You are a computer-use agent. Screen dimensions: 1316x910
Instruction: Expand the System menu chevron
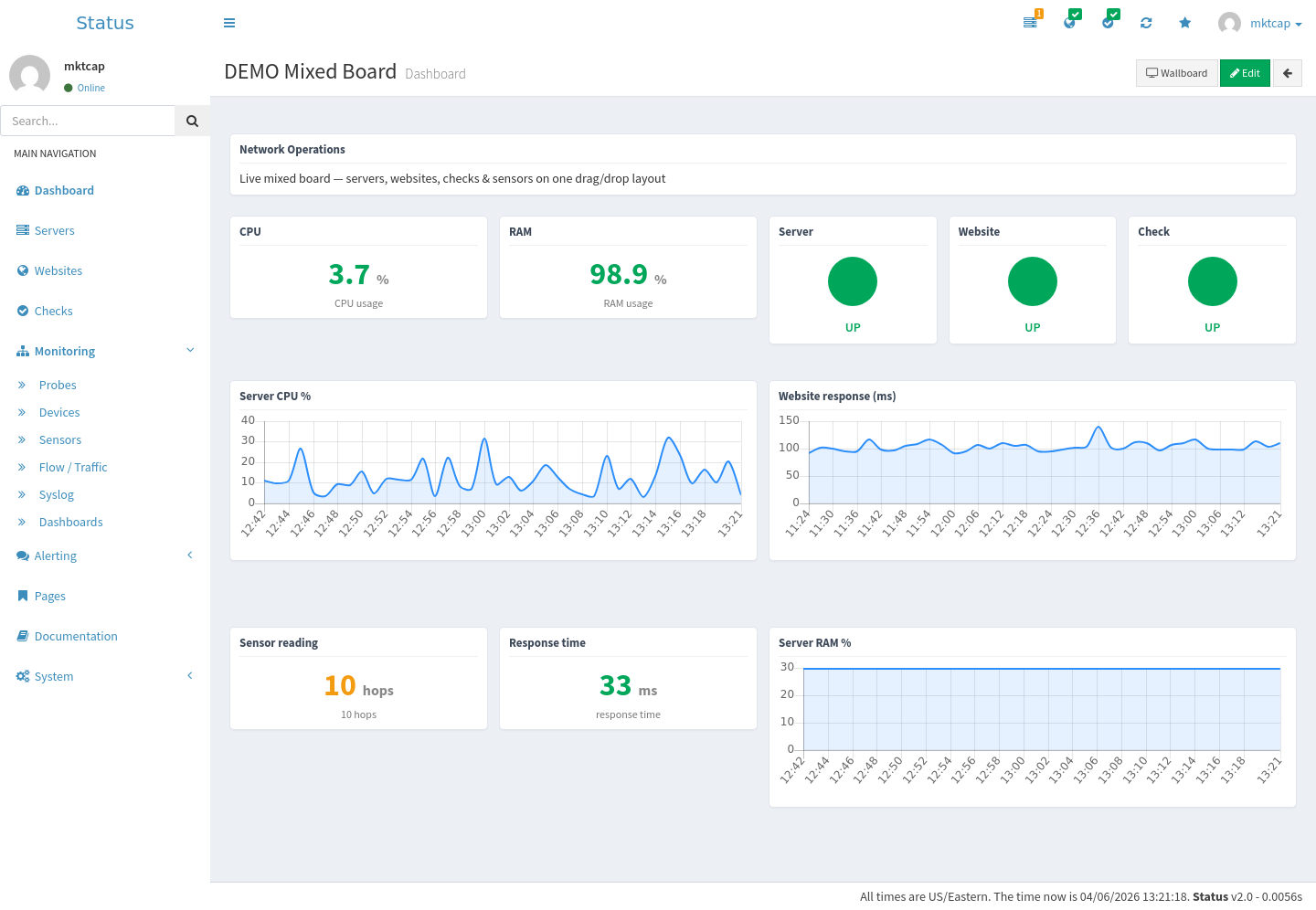tap(190, 675)
